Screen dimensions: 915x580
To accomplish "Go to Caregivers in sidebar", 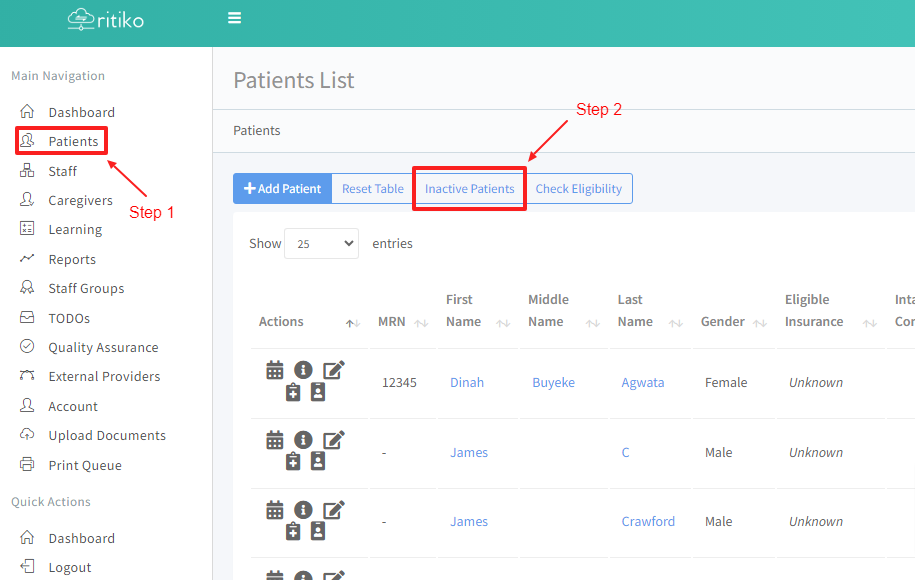I will pyautogui.click(x=80, y=200).
